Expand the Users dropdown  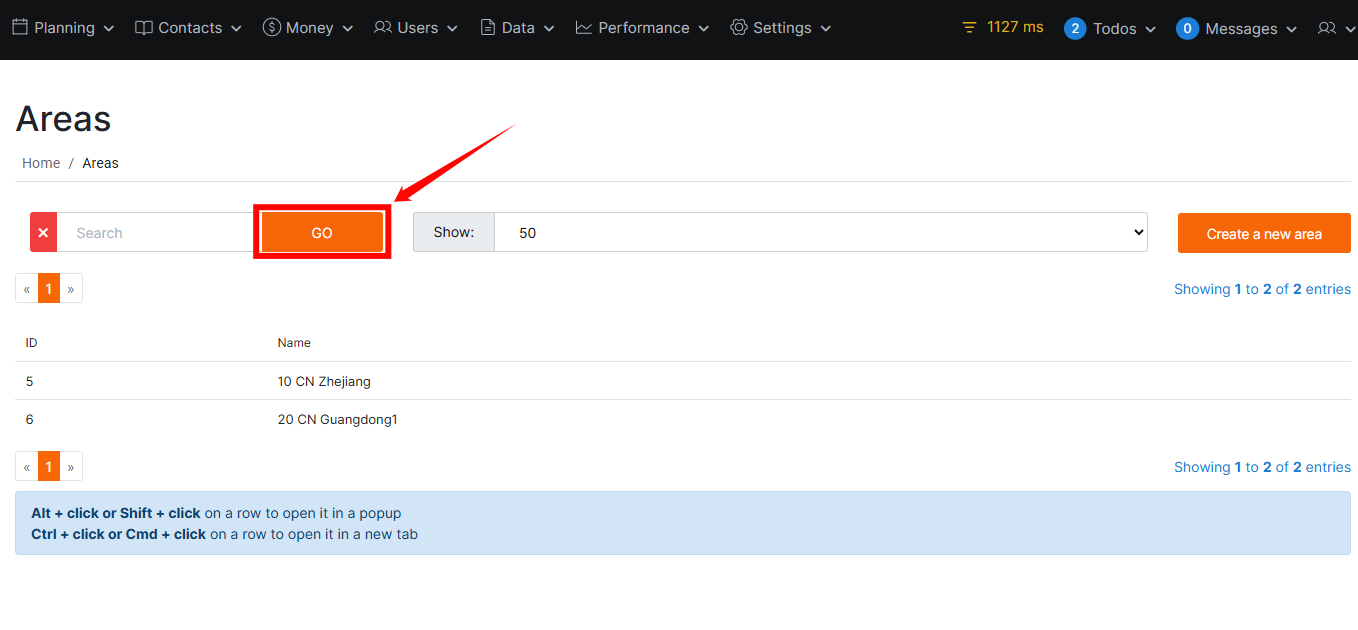tap(416, 28)
